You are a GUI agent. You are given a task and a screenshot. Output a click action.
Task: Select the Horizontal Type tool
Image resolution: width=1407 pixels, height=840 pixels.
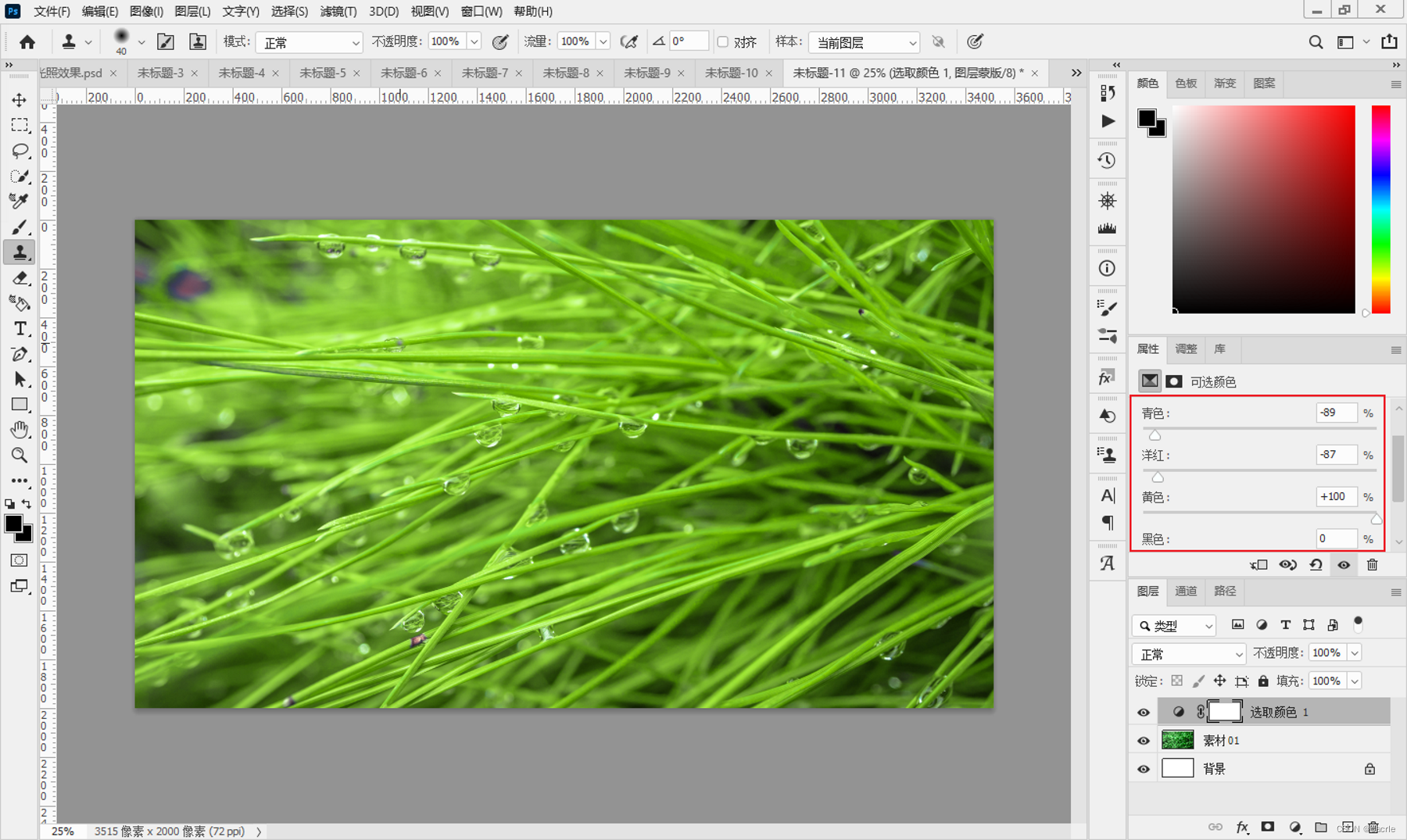[x=20, y=328]
